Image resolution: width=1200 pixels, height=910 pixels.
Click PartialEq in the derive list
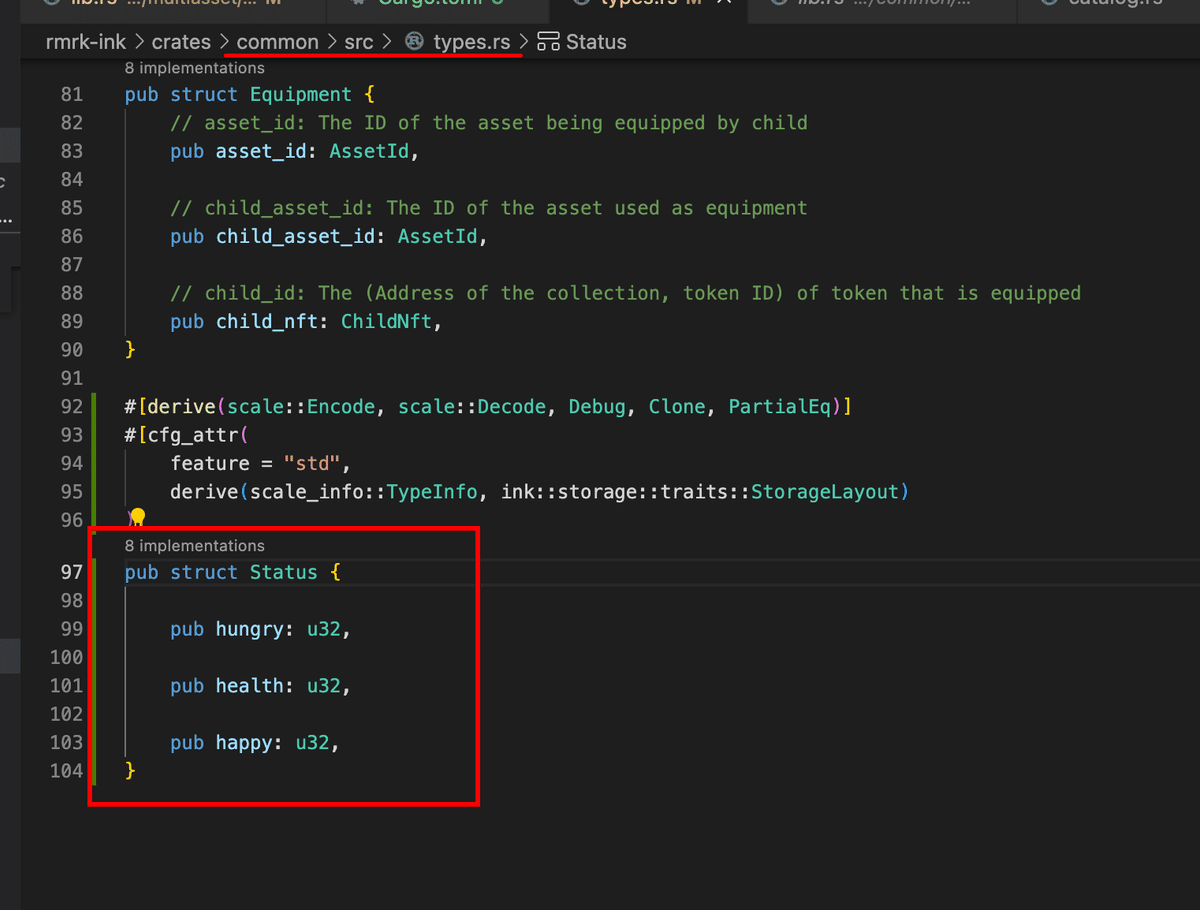tap(780, 407)
